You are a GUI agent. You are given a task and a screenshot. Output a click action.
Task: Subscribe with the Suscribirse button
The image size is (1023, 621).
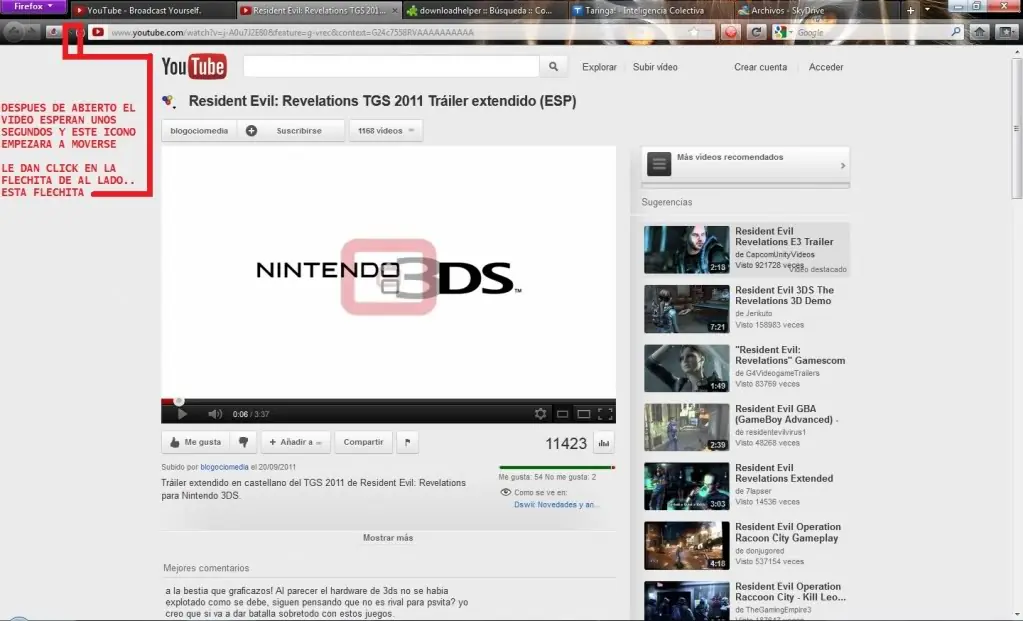tap(291, 130)
